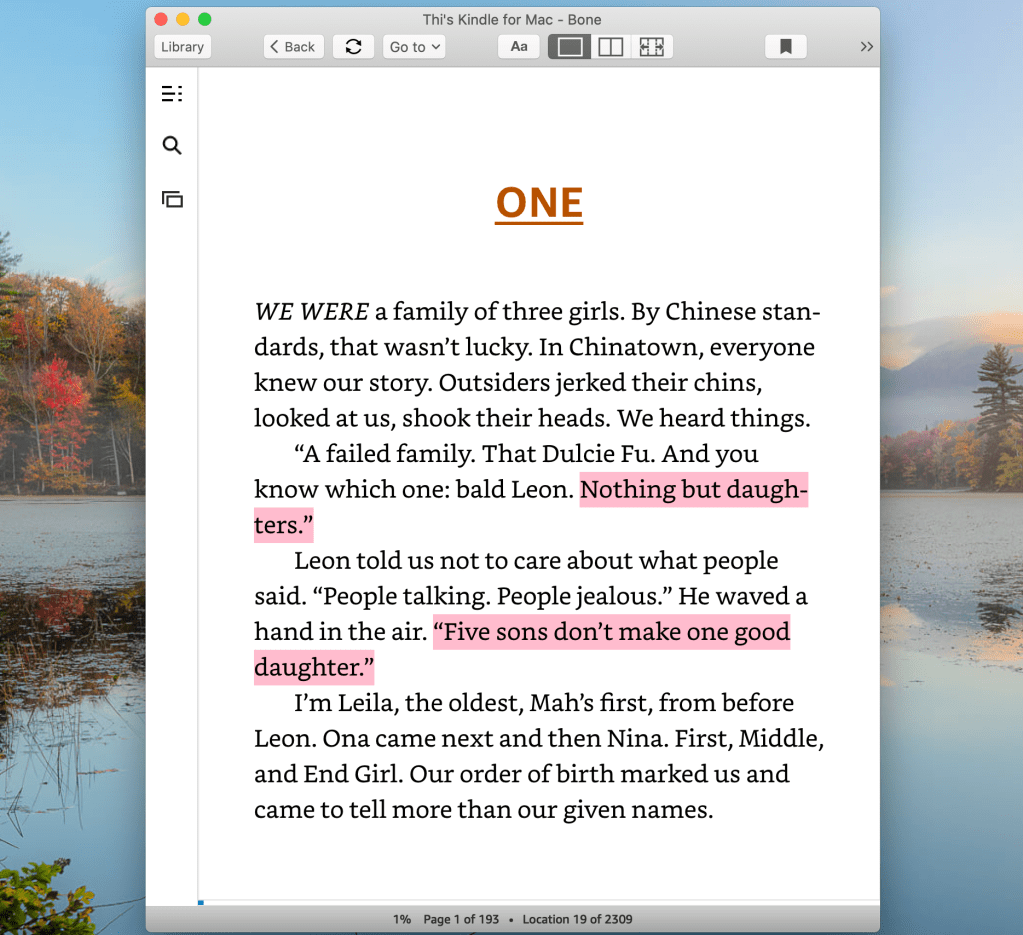Click the search magnifier icon

(172, 146)
